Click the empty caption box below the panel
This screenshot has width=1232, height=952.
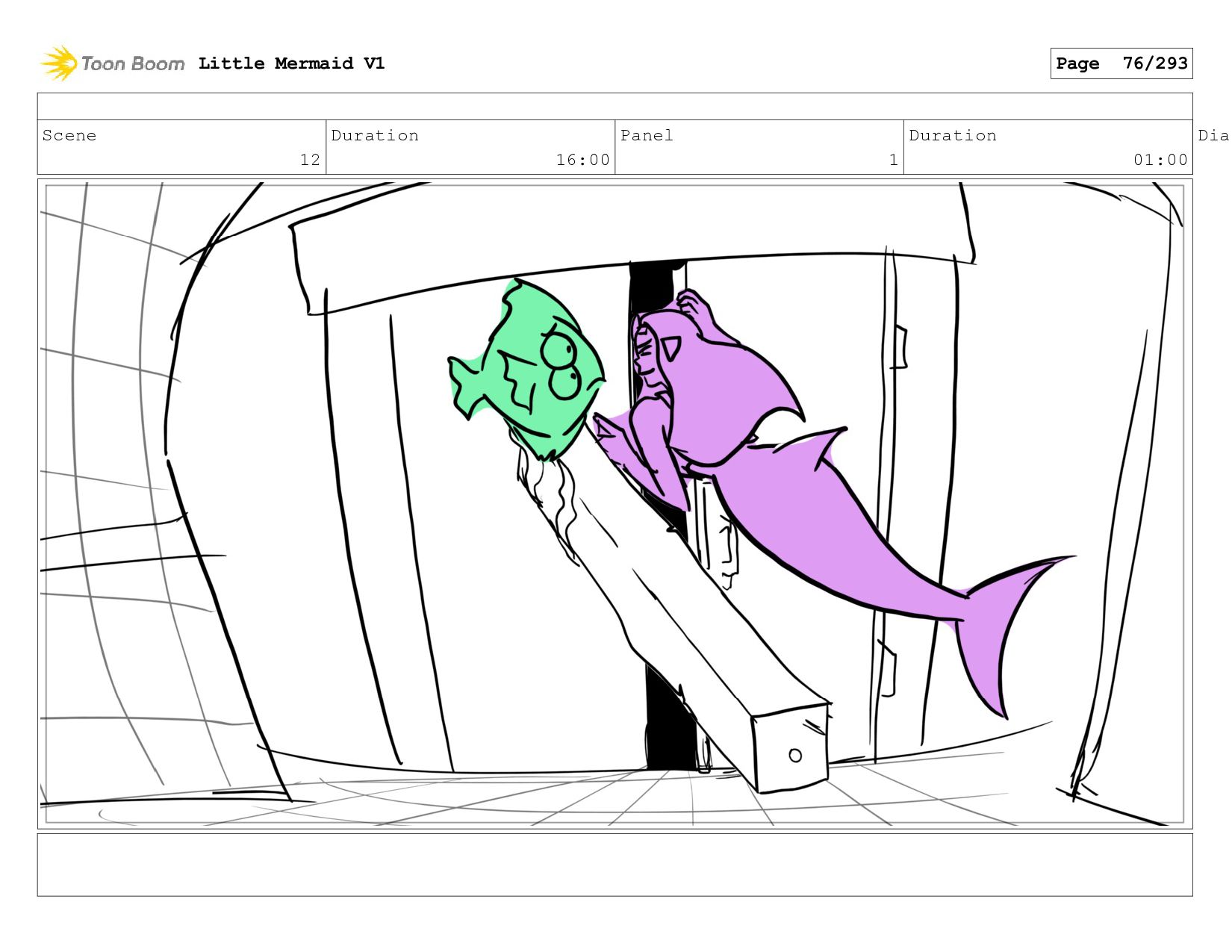click(x=615, y=865)
